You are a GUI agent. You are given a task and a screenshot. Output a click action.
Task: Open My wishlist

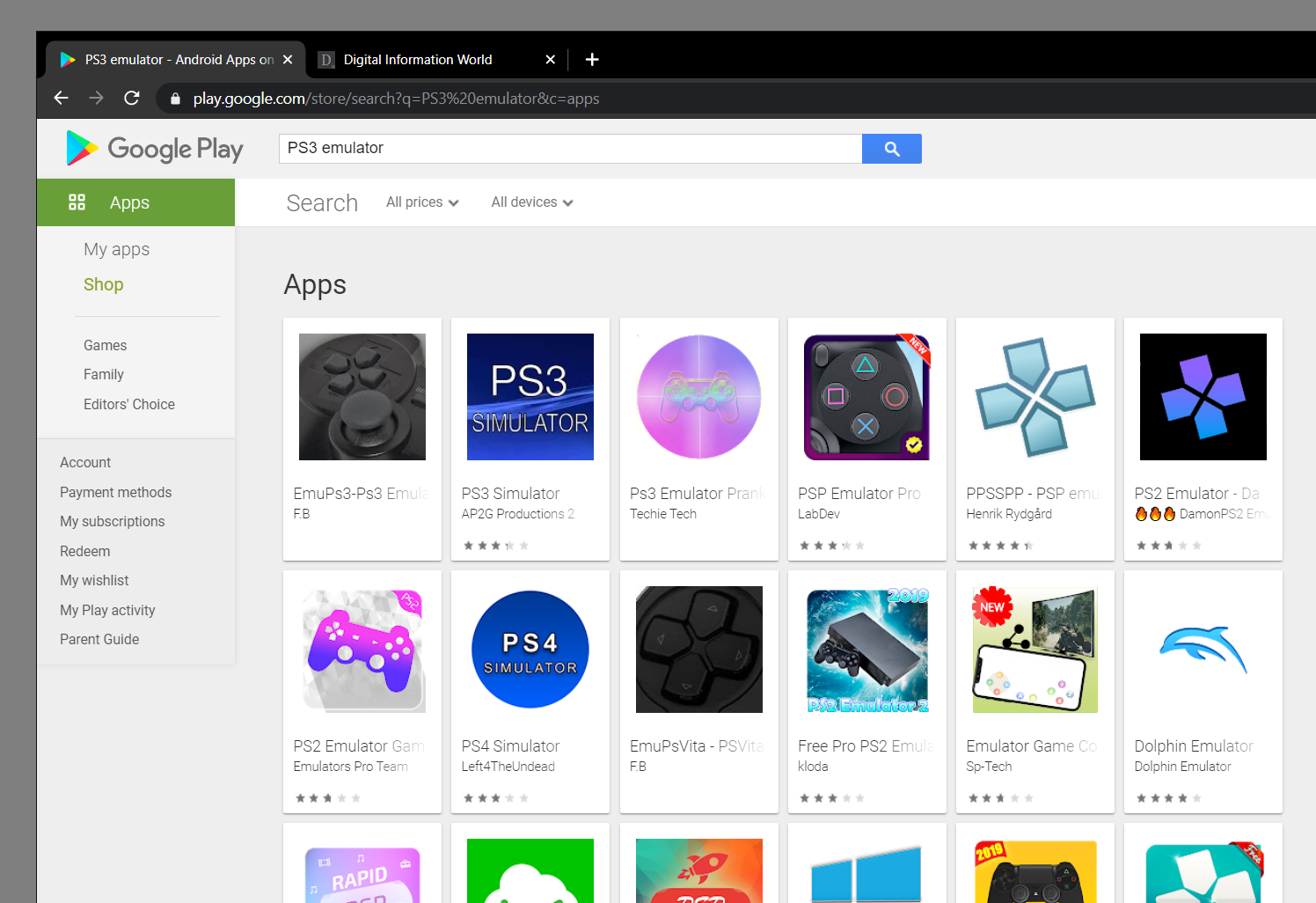(94, 580)
